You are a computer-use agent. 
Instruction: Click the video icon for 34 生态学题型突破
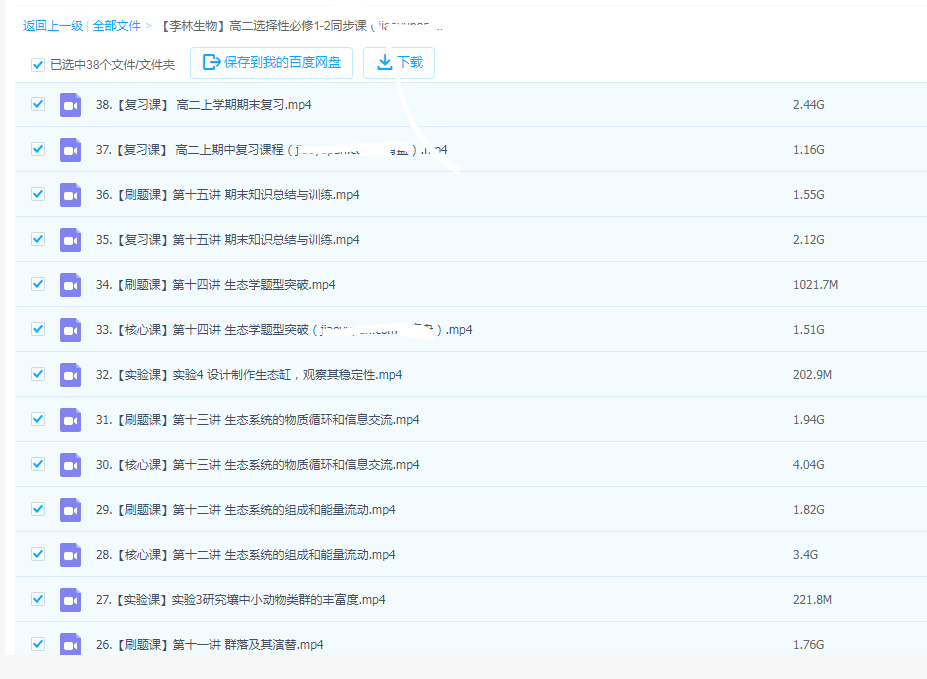[x=69, y=284]
